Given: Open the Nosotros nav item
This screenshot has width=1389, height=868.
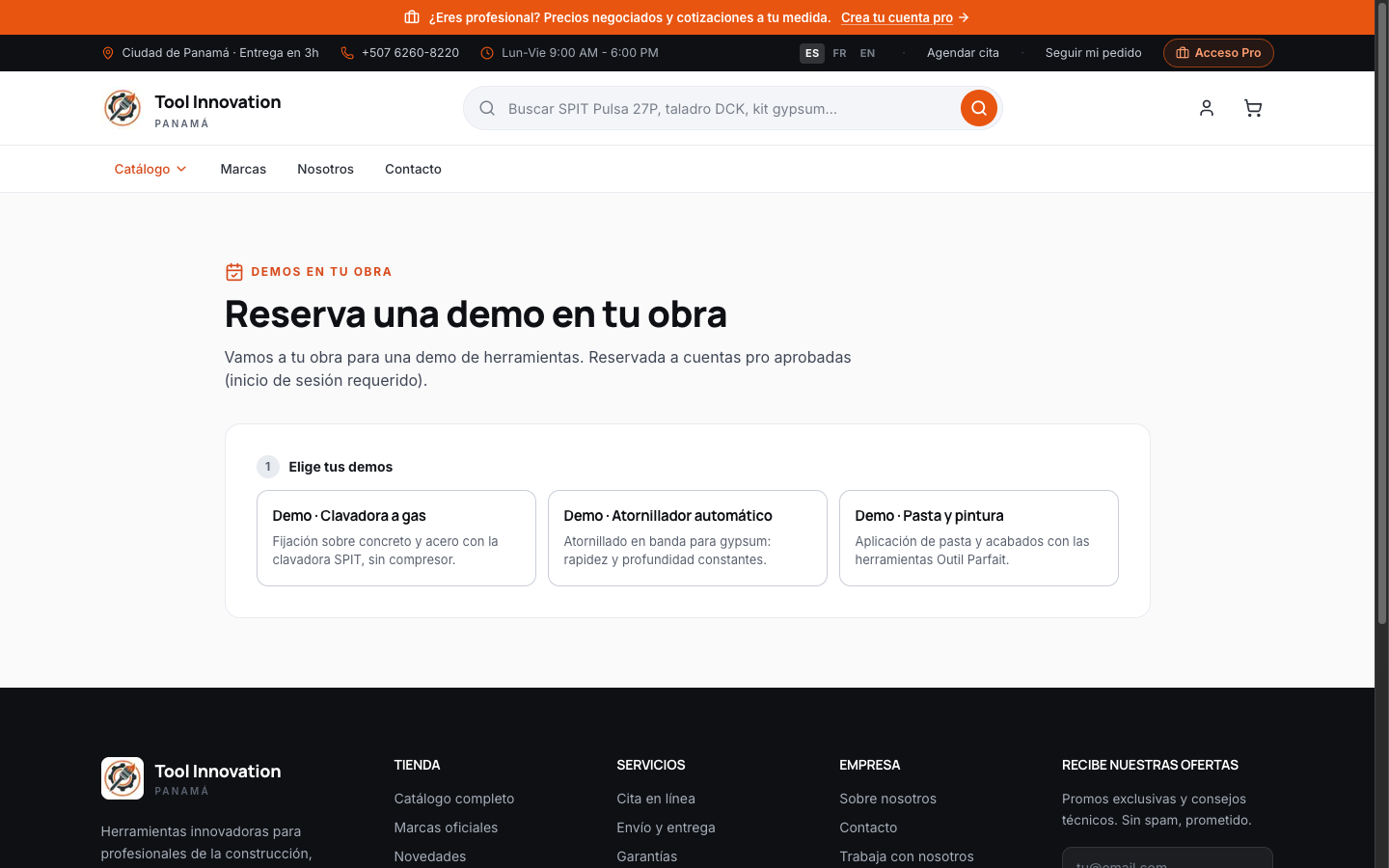Looking at the screenshot, I should [x=325, y=169].
